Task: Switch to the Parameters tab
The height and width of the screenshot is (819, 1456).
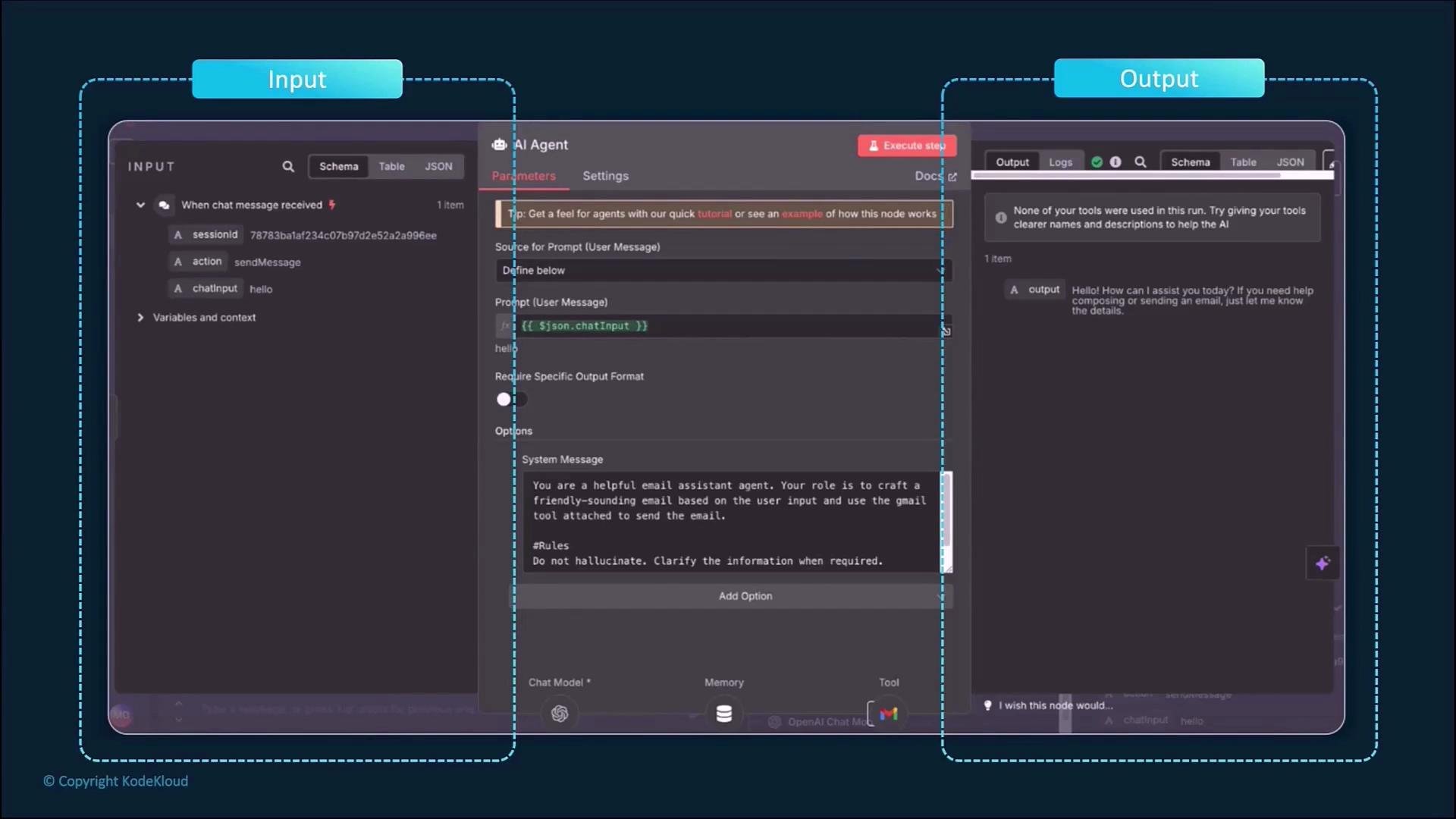Action: point(523,175)
